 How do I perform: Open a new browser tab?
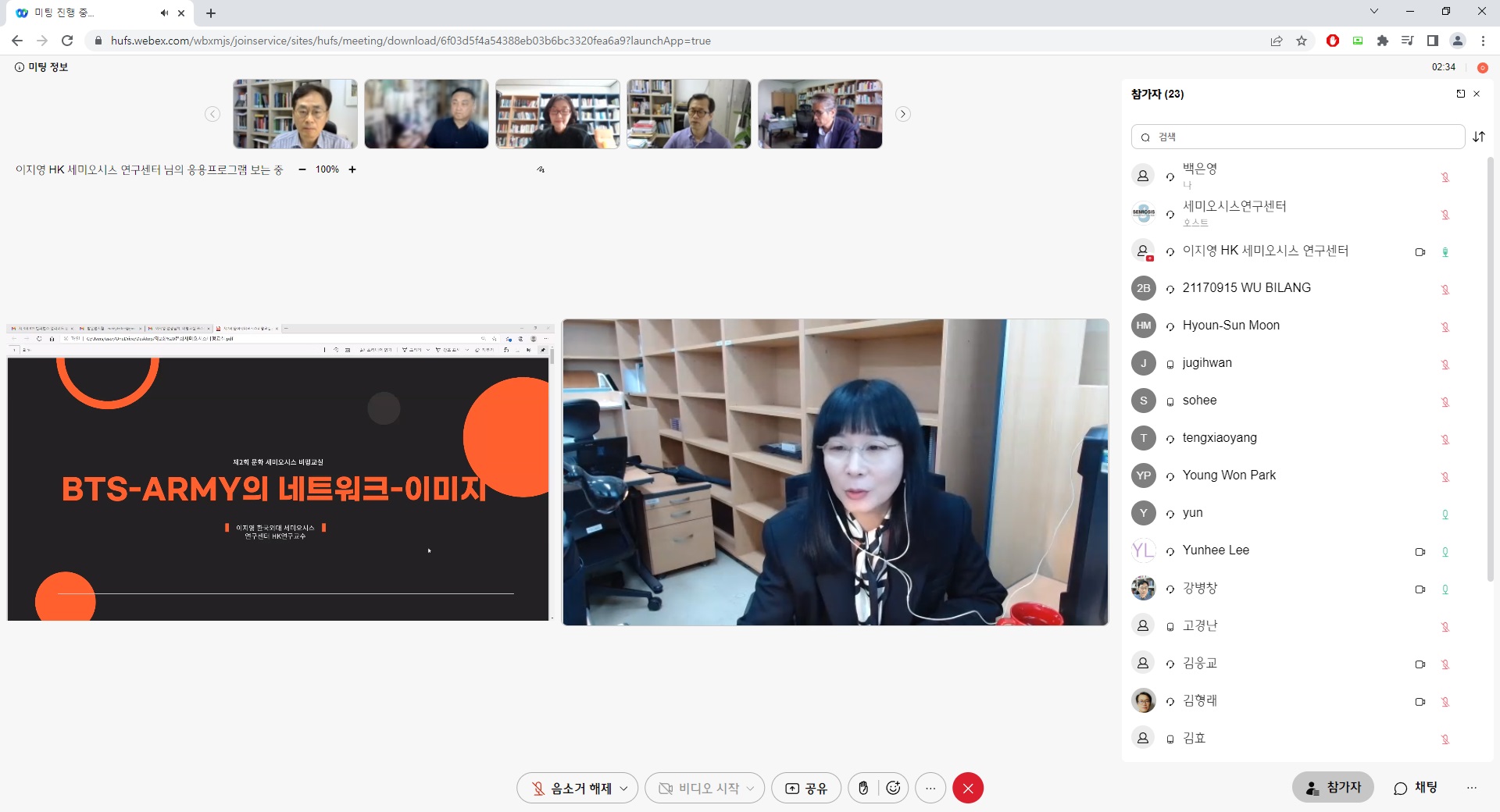211,13
